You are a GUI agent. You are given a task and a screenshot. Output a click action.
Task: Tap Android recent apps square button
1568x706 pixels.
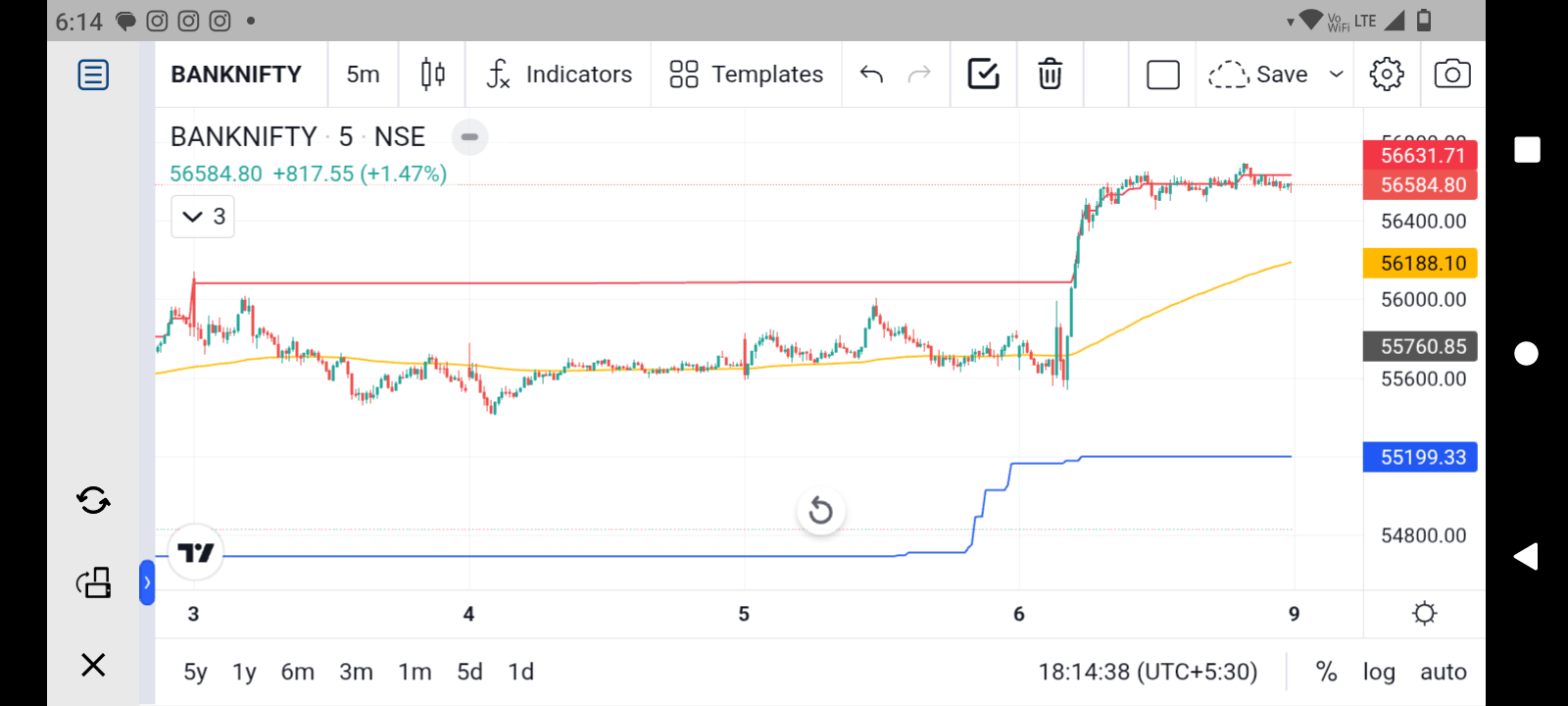(1527, 149)
